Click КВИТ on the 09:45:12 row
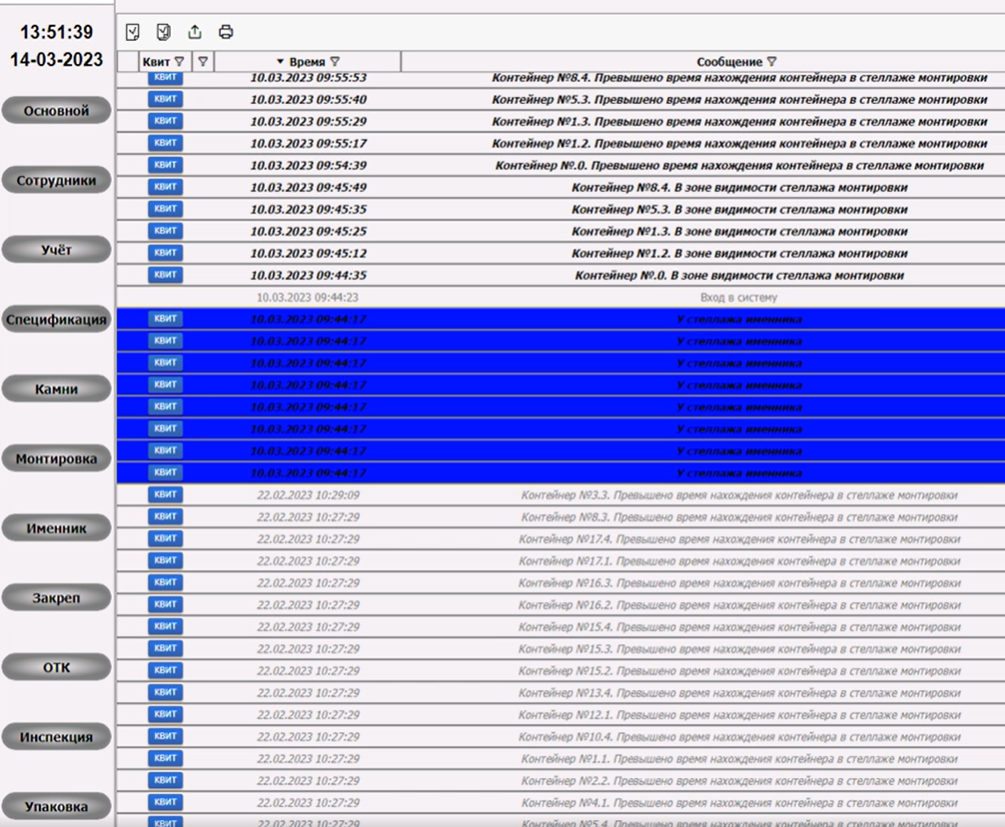The width and height of the screenshot is (1005, 827). 165,253
